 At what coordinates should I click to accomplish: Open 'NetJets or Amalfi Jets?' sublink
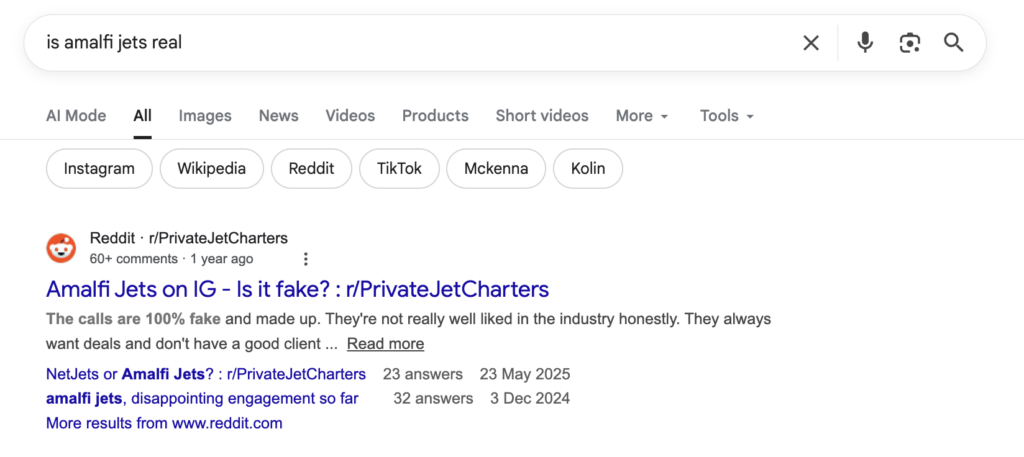(x=206, y=375)
